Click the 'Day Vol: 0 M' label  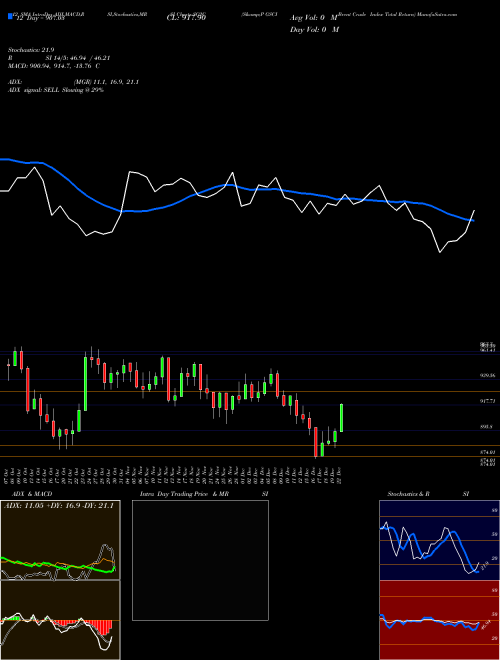tap(314, 29)
